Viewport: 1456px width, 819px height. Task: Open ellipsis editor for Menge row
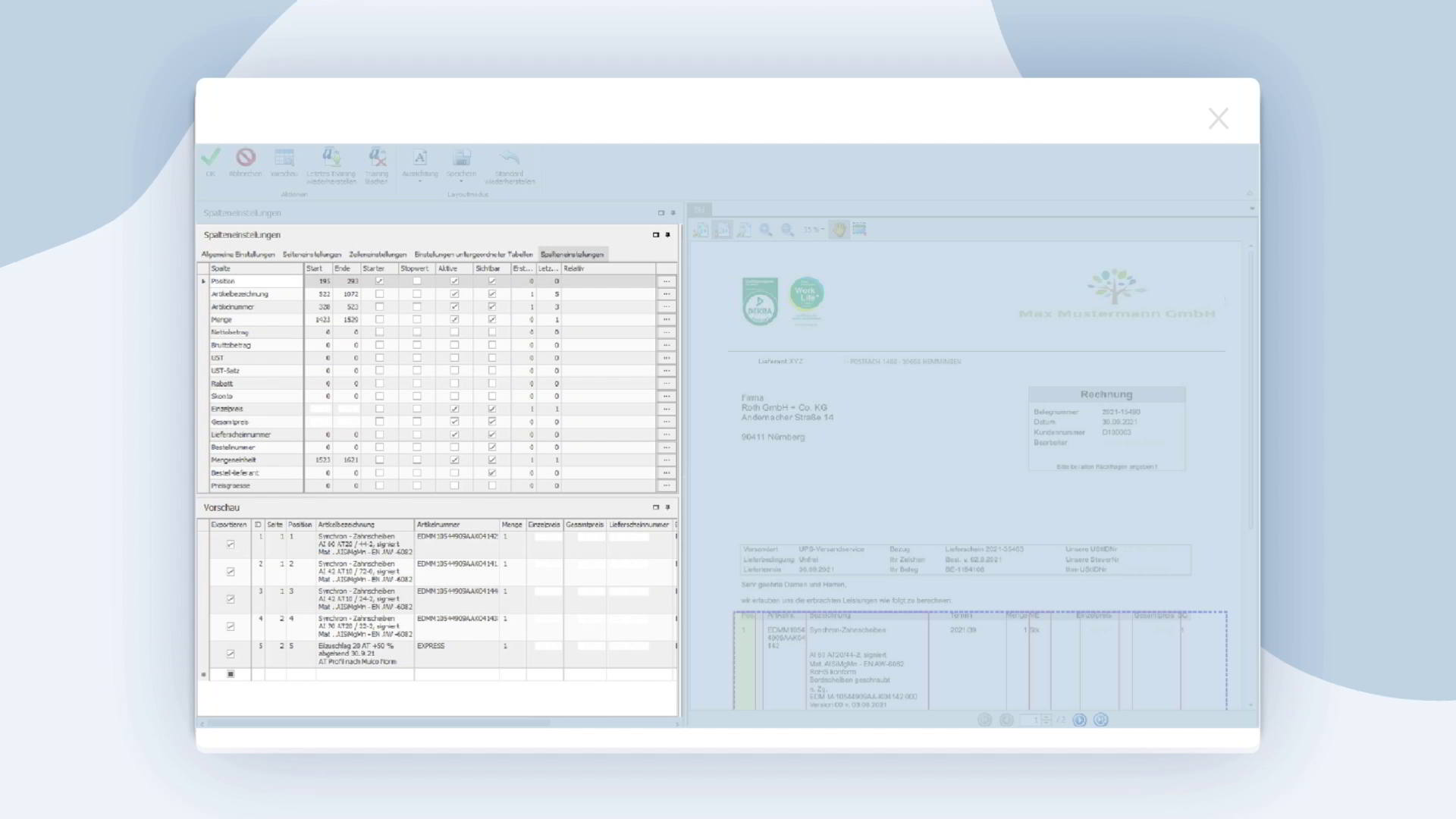667,319
